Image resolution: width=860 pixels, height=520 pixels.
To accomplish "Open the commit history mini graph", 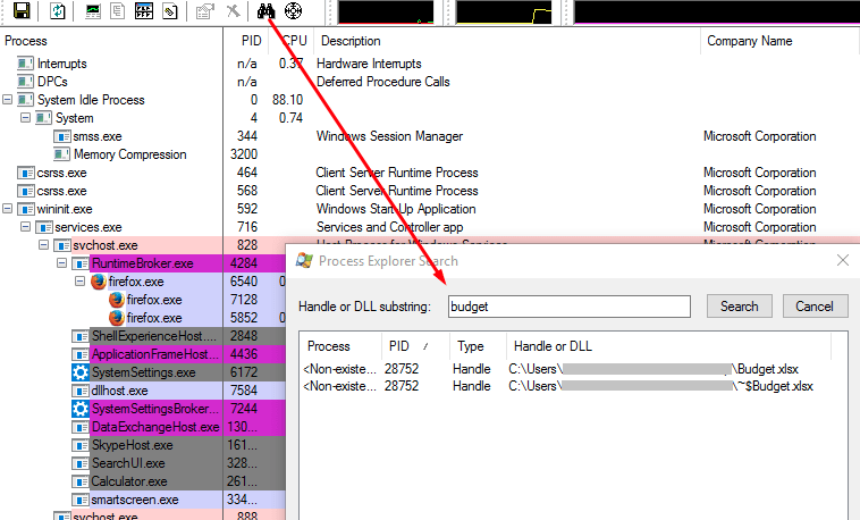I will click(504, 12).
